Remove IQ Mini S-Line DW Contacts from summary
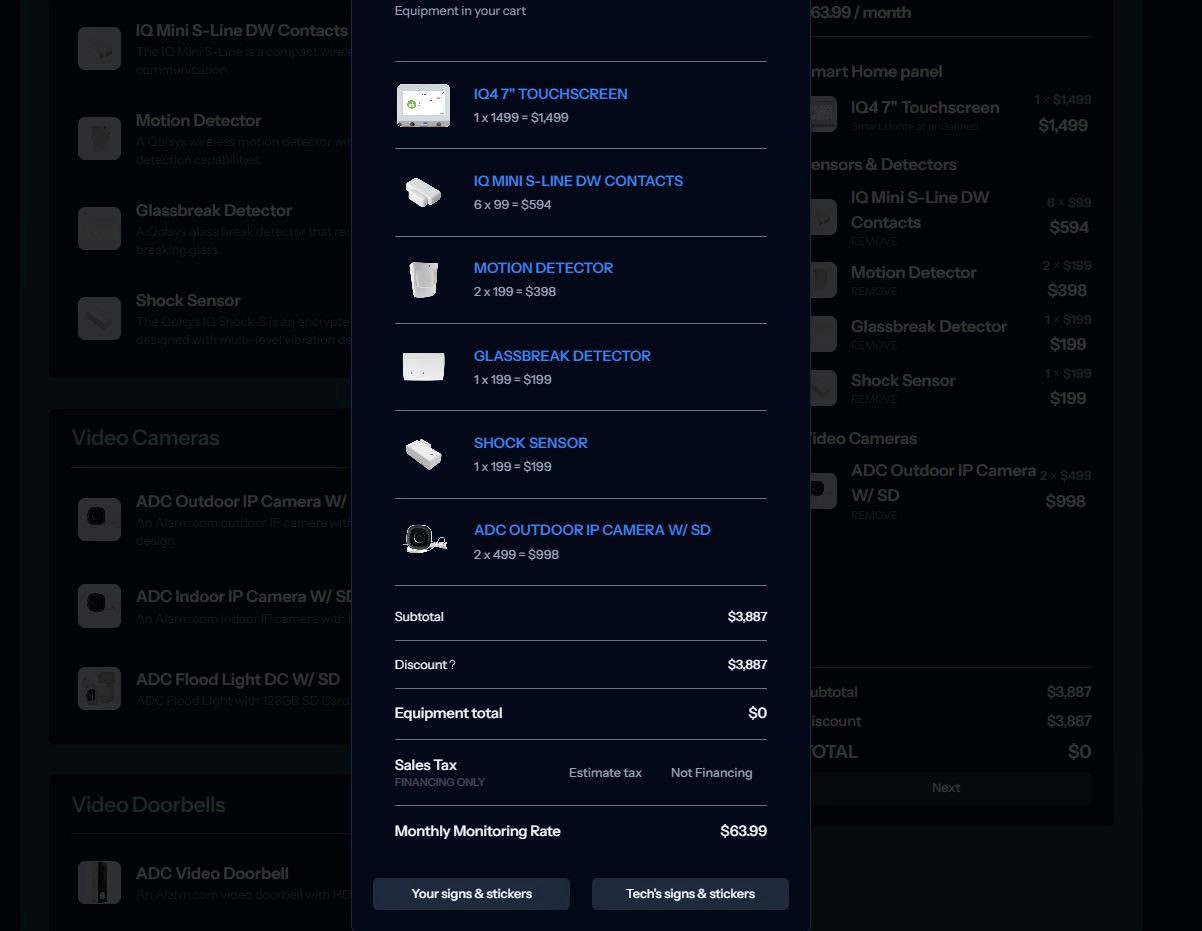The height and width of the screenshot is (931, 1202). click(874, 242)
